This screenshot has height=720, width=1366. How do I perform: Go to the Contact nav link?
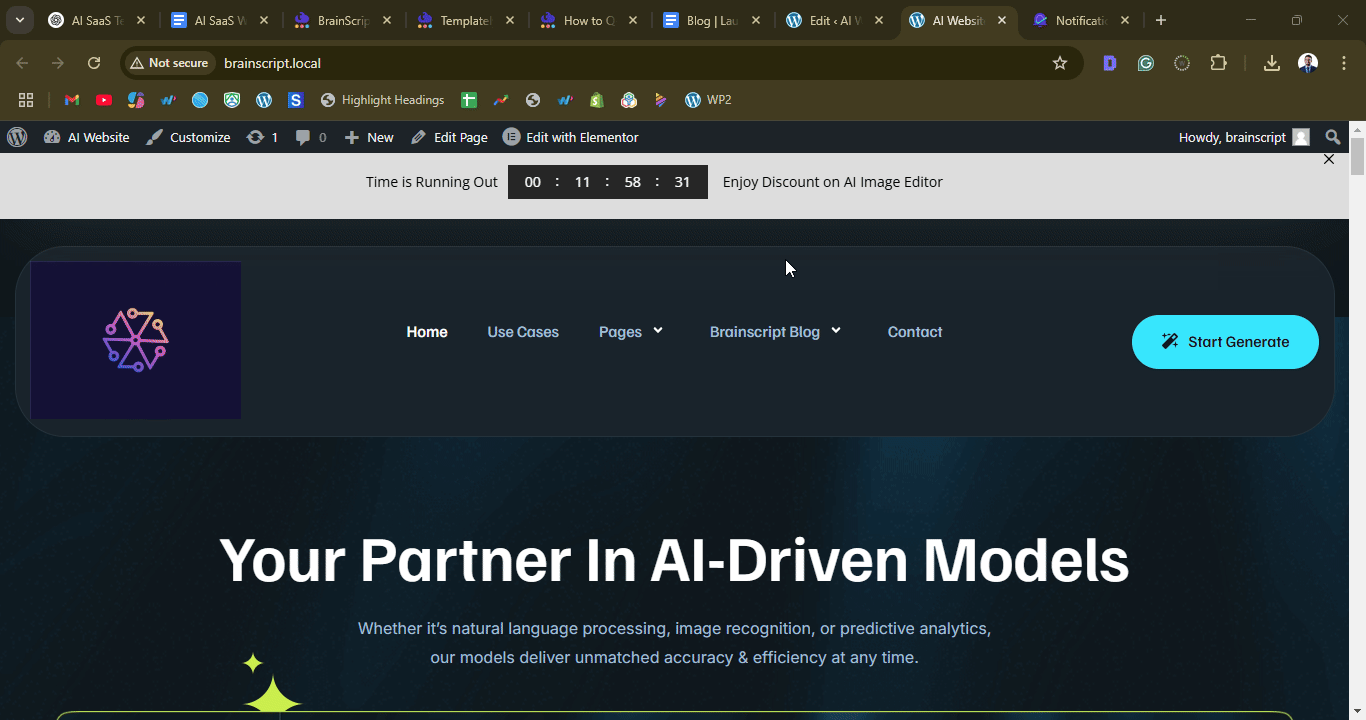[915, 332]
